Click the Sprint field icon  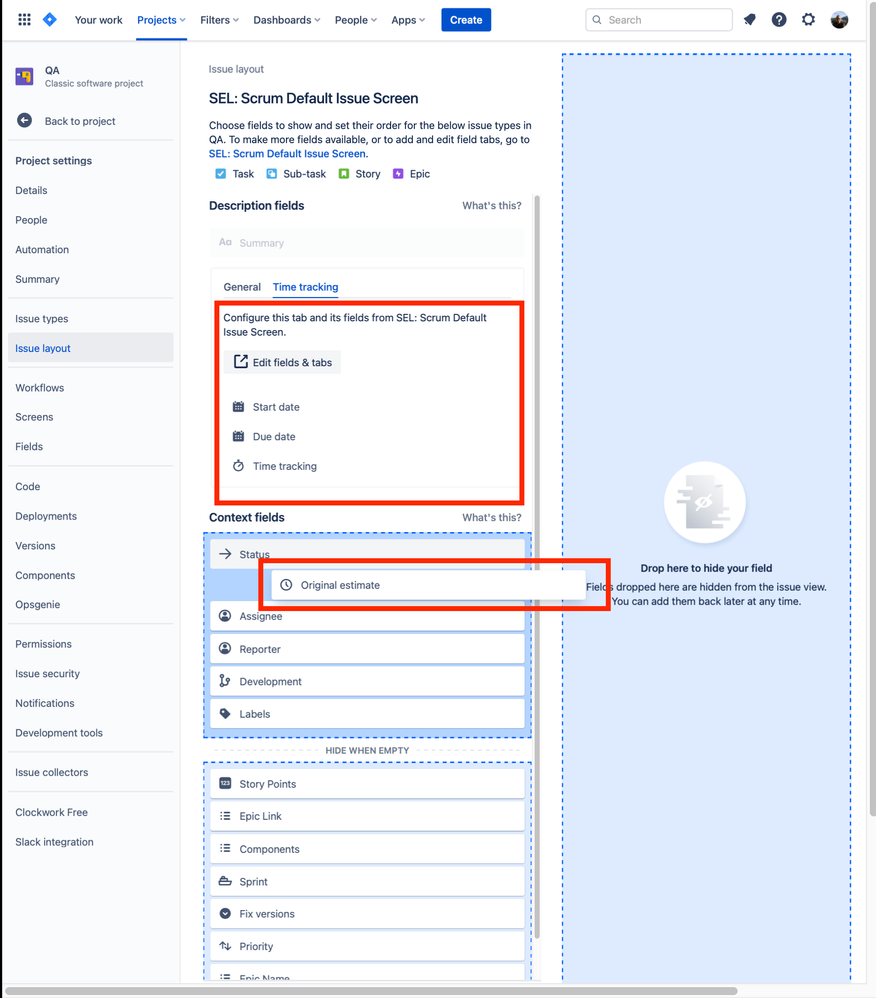pos(225,881)
